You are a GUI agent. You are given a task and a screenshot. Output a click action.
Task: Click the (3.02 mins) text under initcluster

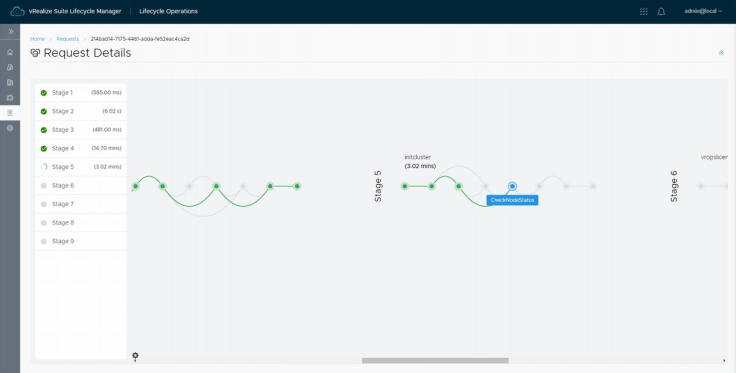(x=420, y=166)
